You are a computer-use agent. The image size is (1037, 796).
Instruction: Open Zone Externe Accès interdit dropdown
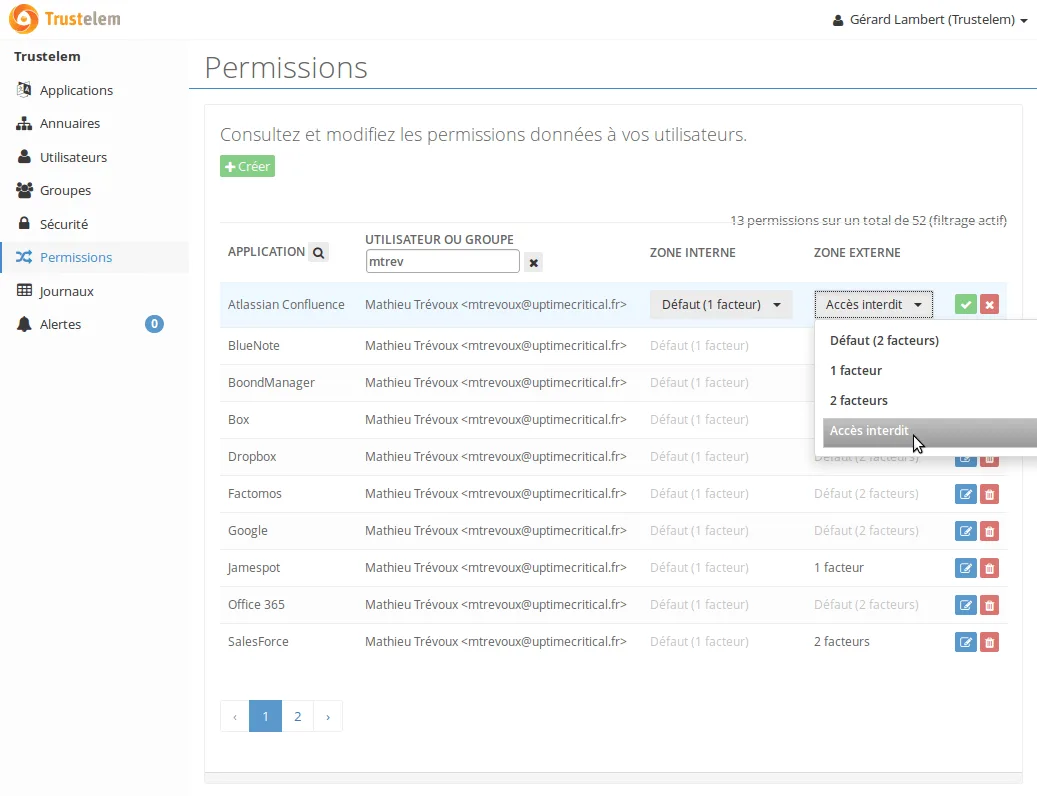click(874, 305)
